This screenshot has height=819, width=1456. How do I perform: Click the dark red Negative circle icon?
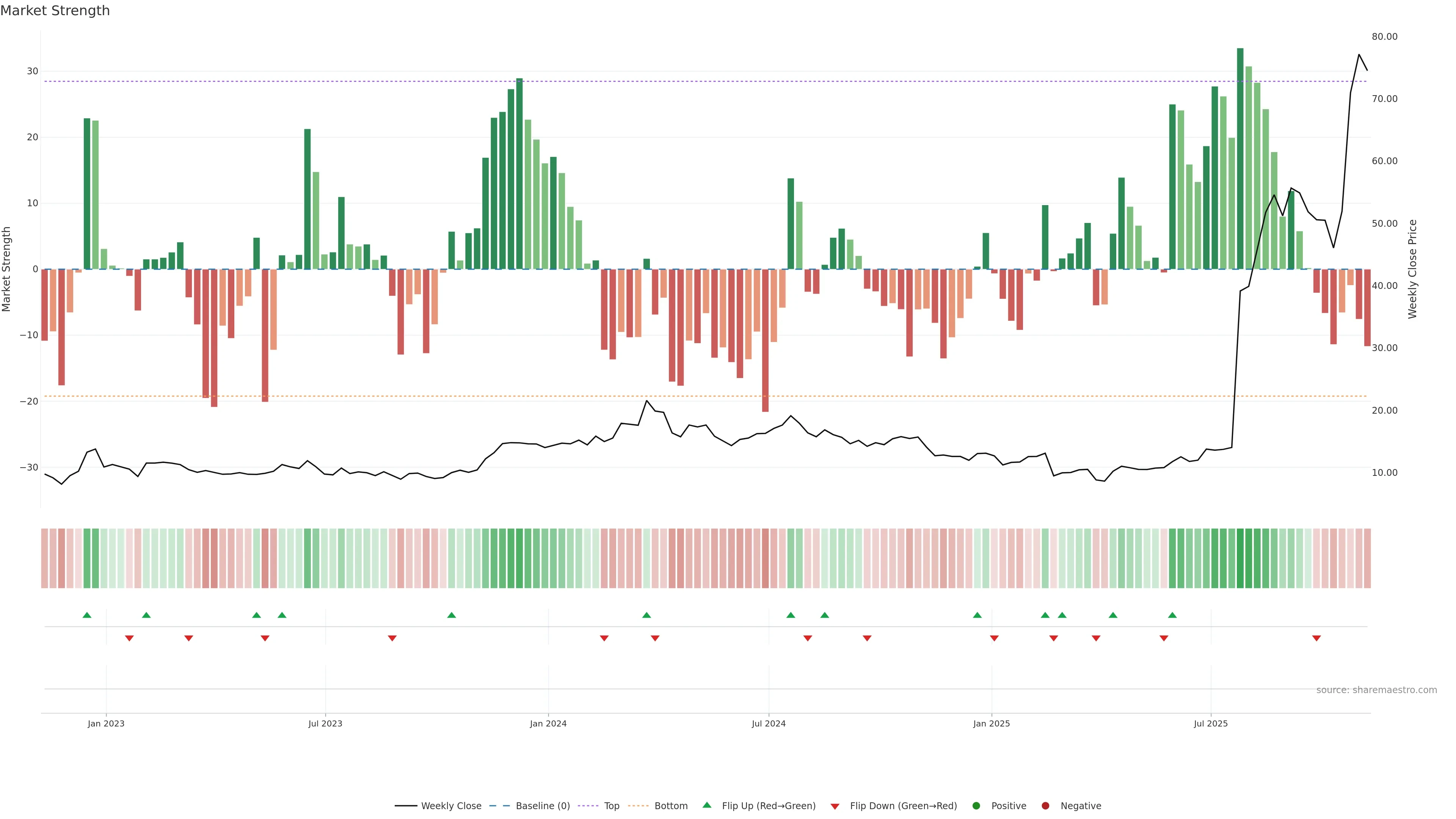coord(1045,806)
